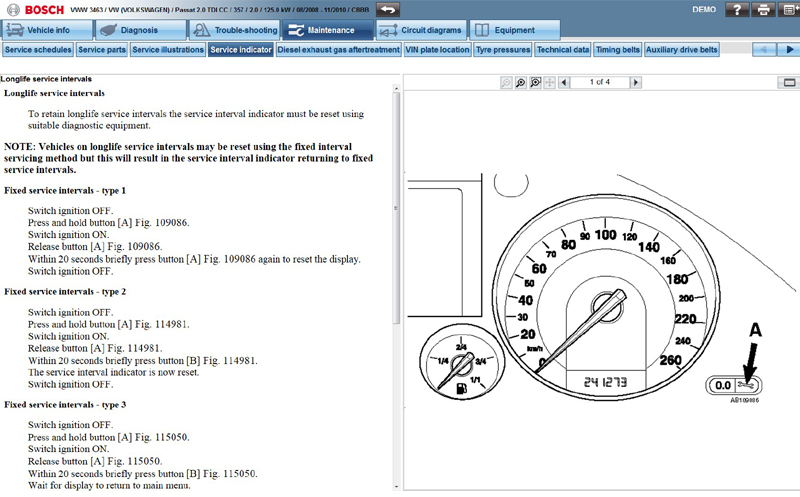Click the zoom in magnifier icon
This screenshot has height=497, width=800.
tap(520, 82)
